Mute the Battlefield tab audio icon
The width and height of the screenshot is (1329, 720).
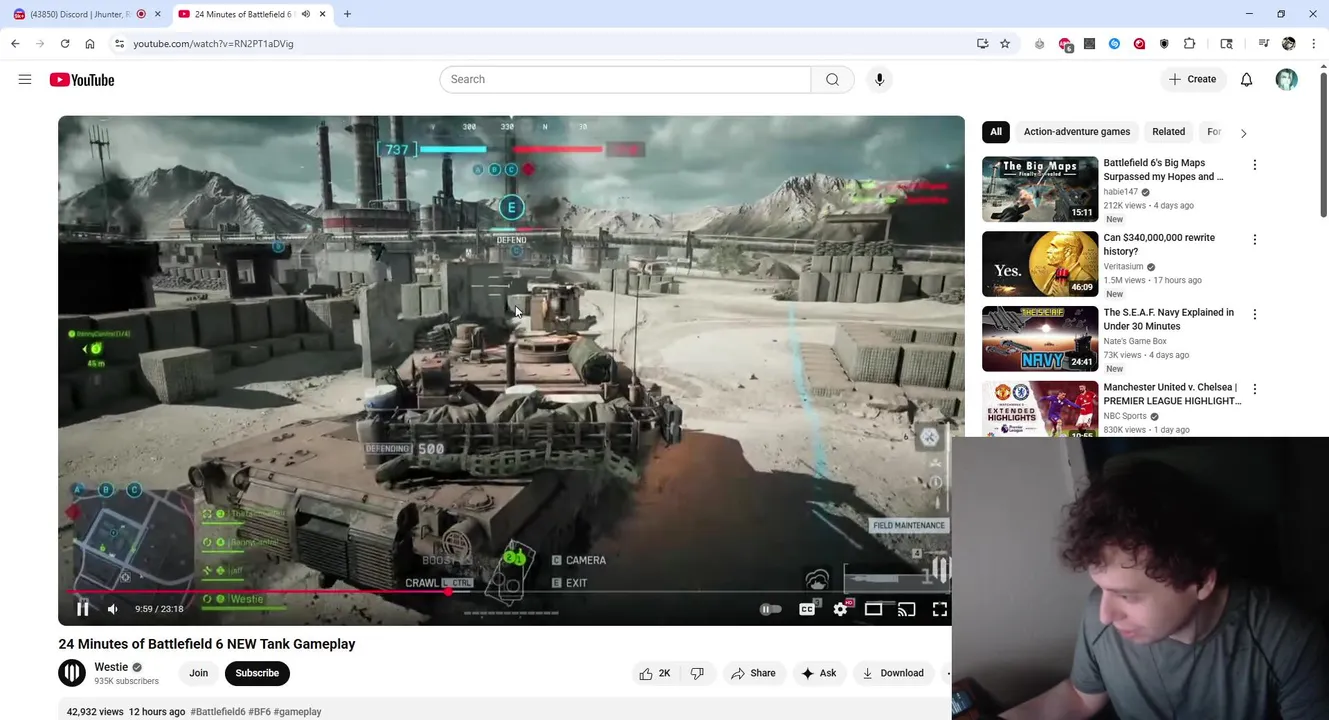(x=306, y=14)
